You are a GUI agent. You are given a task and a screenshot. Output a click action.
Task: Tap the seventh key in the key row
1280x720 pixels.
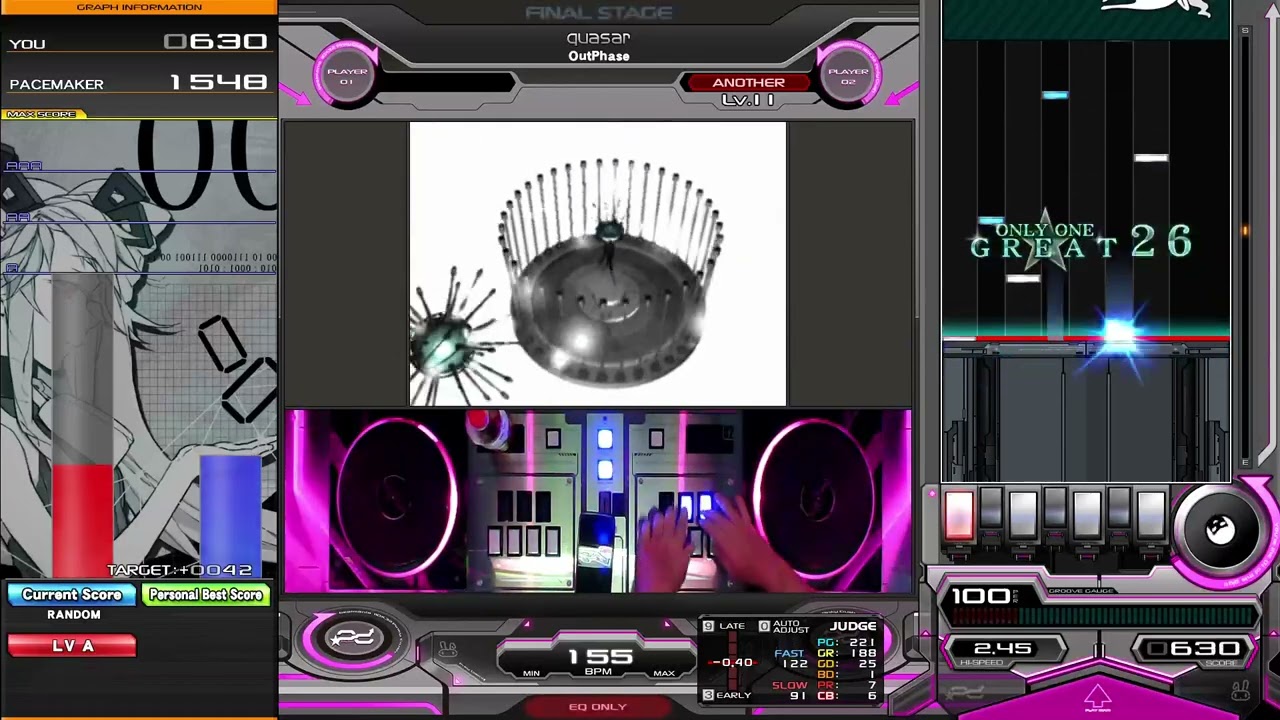tap(1151, 514)
